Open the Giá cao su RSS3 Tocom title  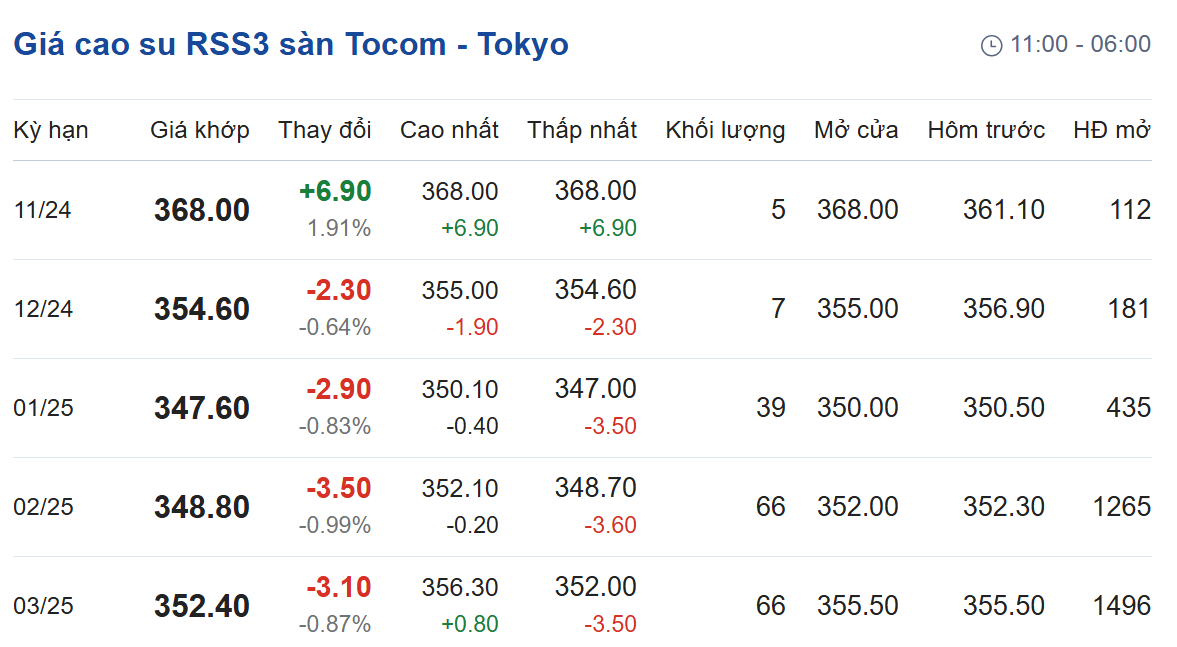point(291,44)
